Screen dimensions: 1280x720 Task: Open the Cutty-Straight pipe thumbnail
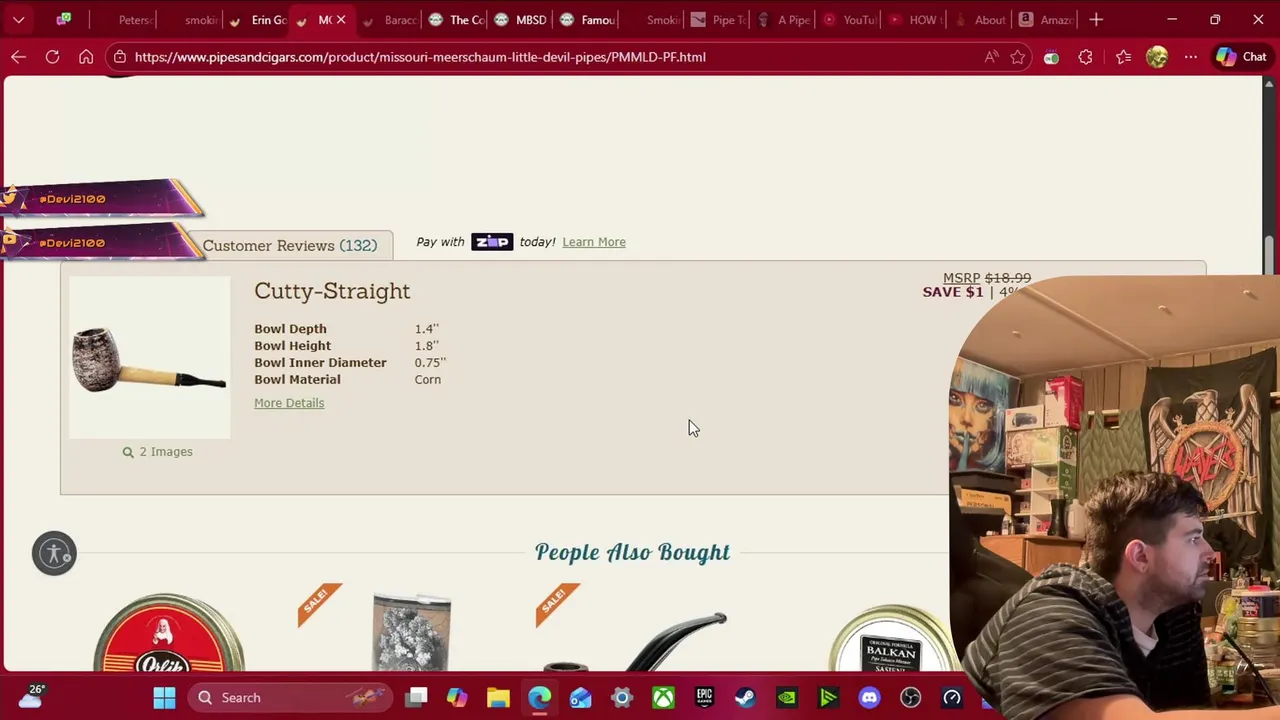[149, 358]
